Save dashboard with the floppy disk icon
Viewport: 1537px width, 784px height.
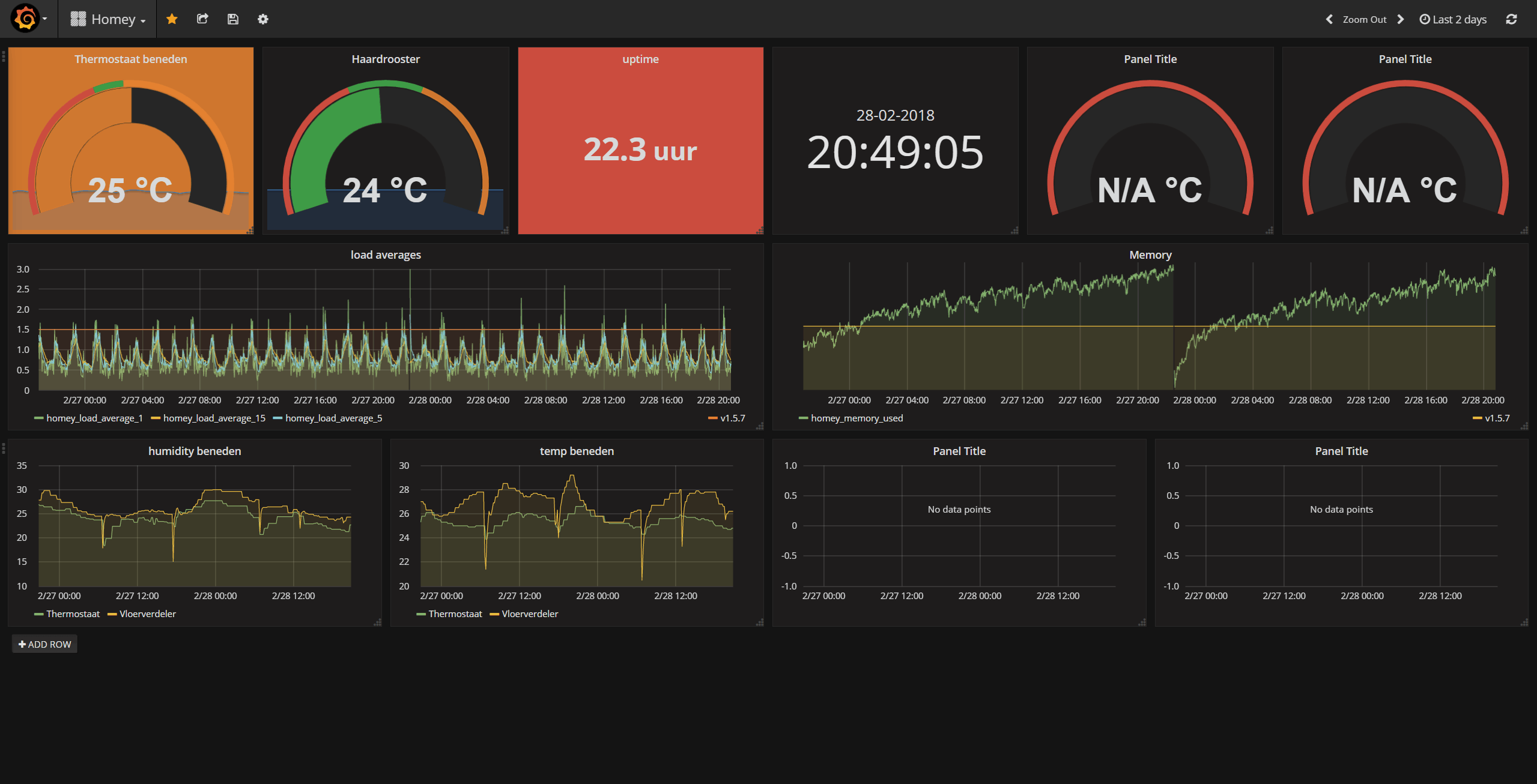233,19
